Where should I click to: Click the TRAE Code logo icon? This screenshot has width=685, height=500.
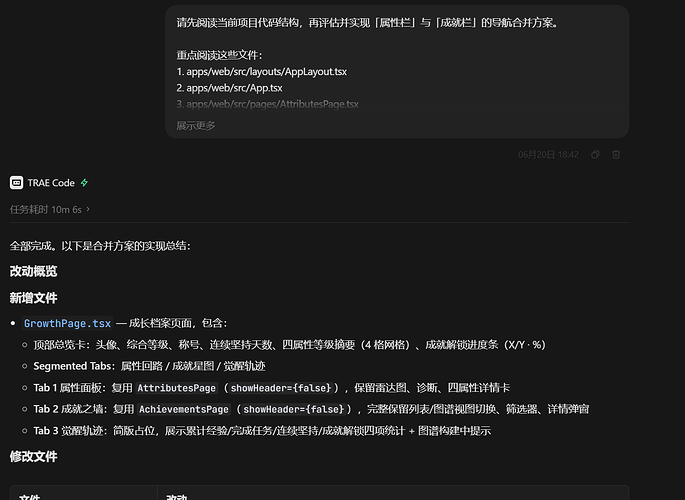coord(17,183)
